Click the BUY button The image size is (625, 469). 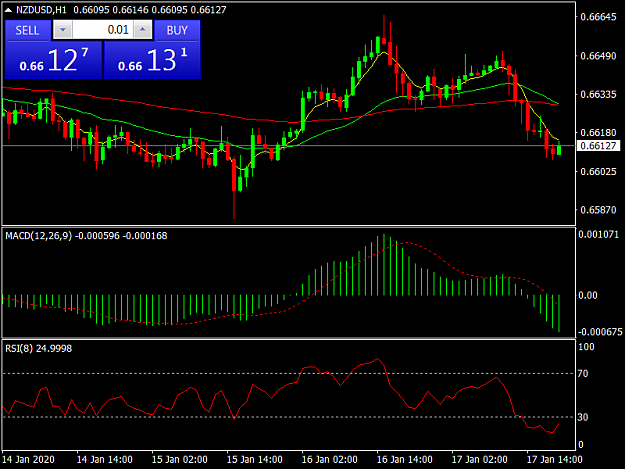coord(177,30)
